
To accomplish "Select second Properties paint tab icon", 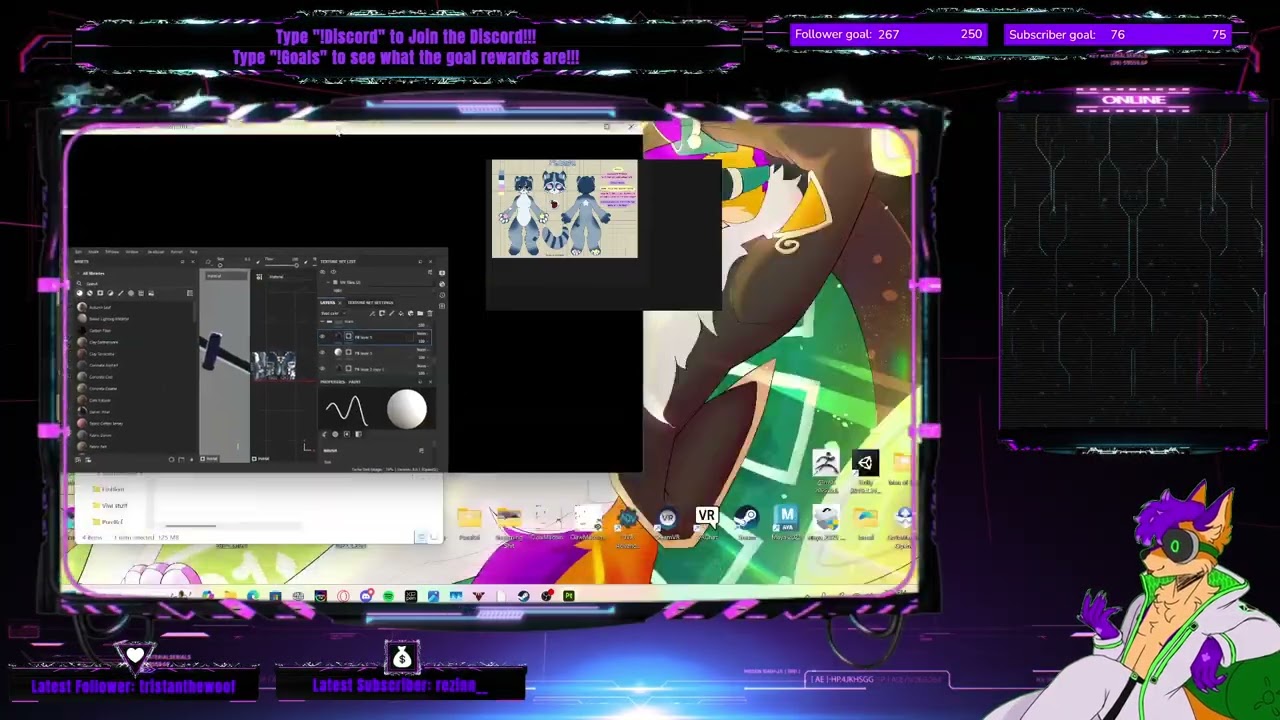I will click(335, 434).
